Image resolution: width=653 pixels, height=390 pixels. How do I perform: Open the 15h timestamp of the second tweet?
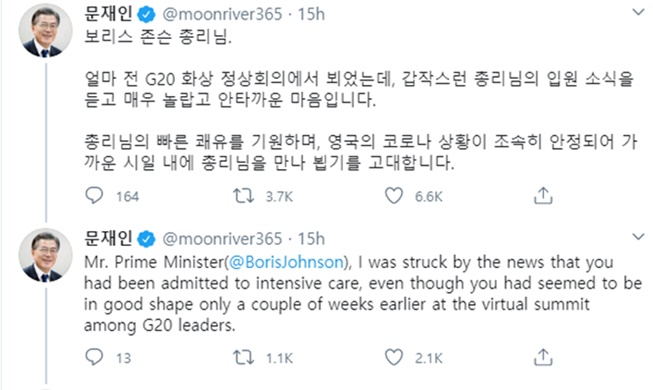(x=311, y=239)
